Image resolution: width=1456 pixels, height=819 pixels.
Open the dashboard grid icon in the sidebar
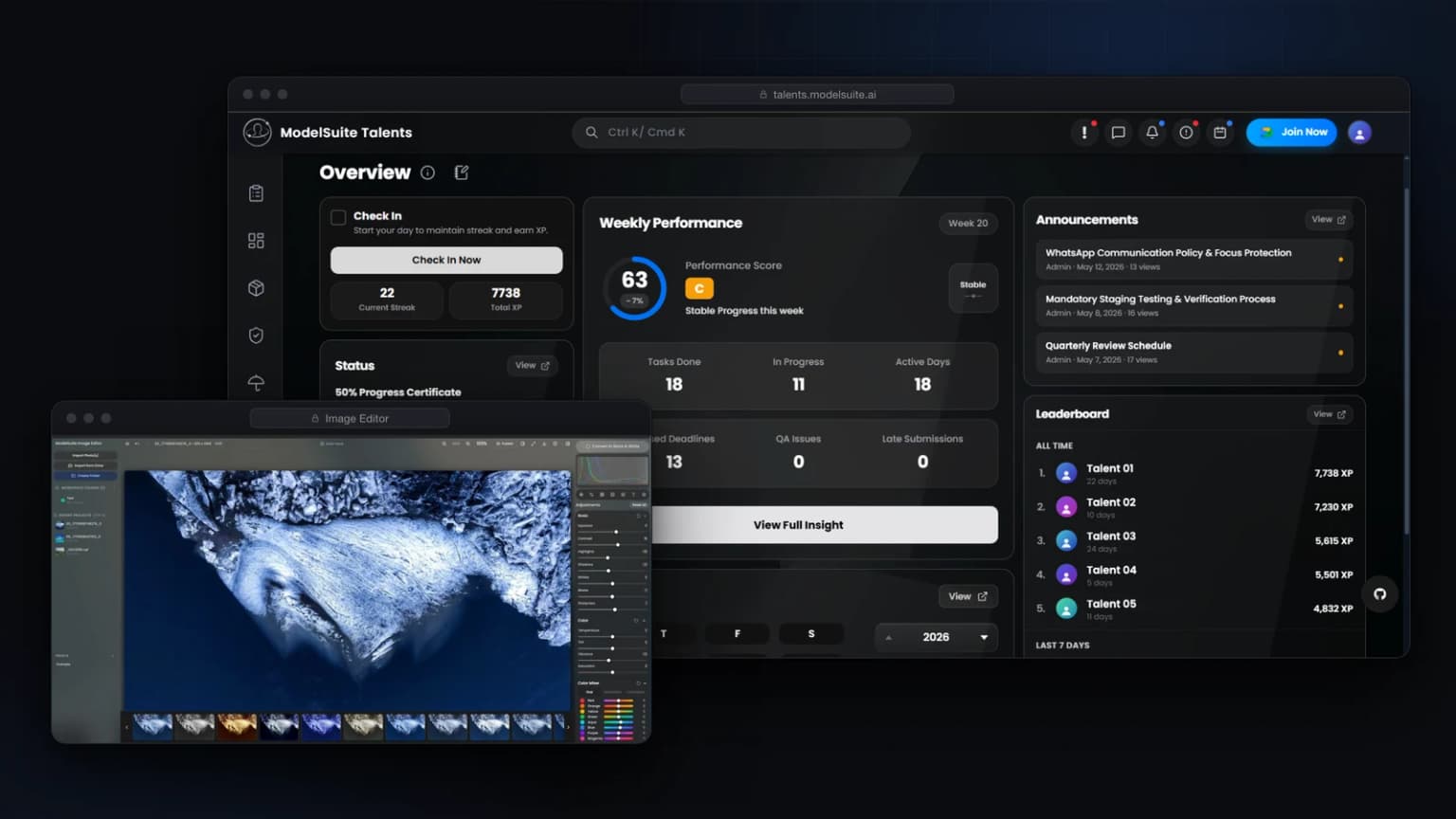click(x=256, y=241)
